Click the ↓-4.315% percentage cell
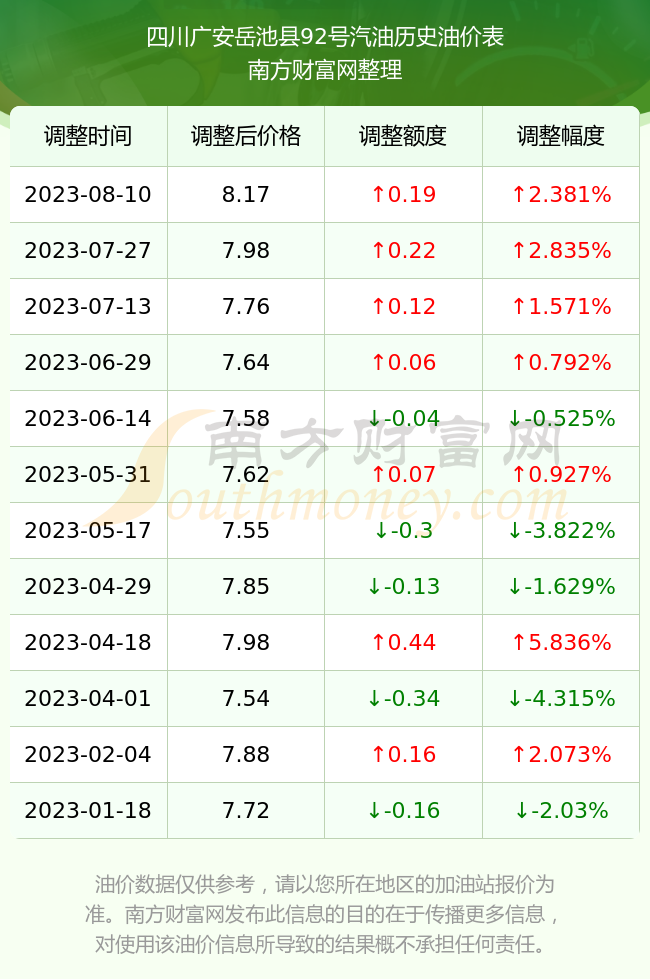650x980 pixels. click(561, 698)
